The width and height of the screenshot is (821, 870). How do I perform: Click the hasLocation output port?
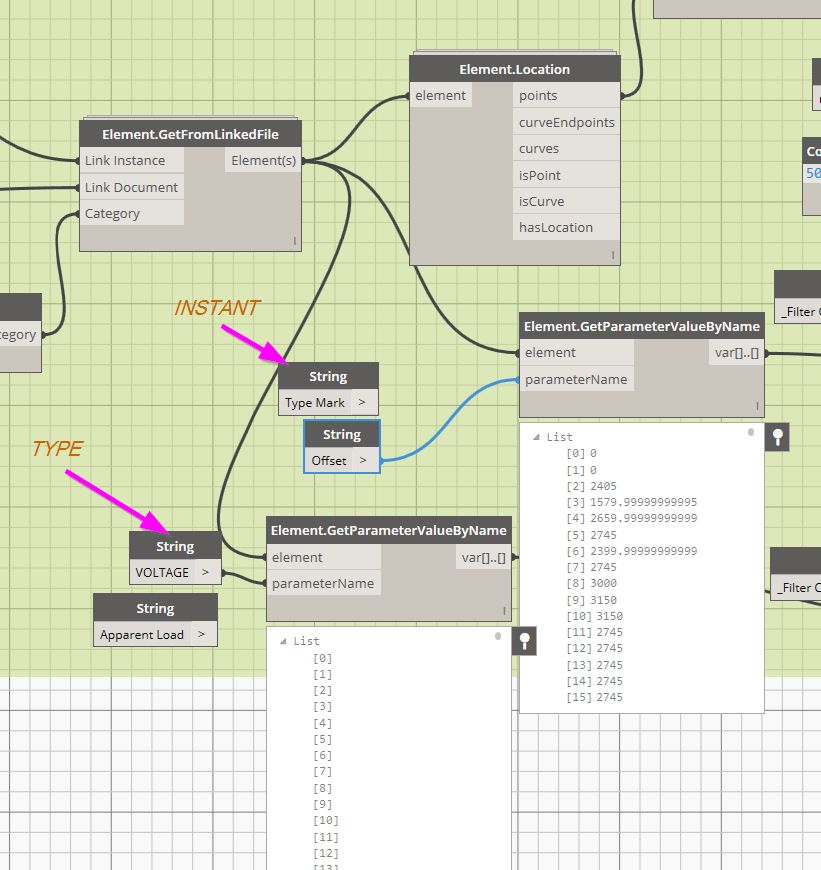pos(566,227)
